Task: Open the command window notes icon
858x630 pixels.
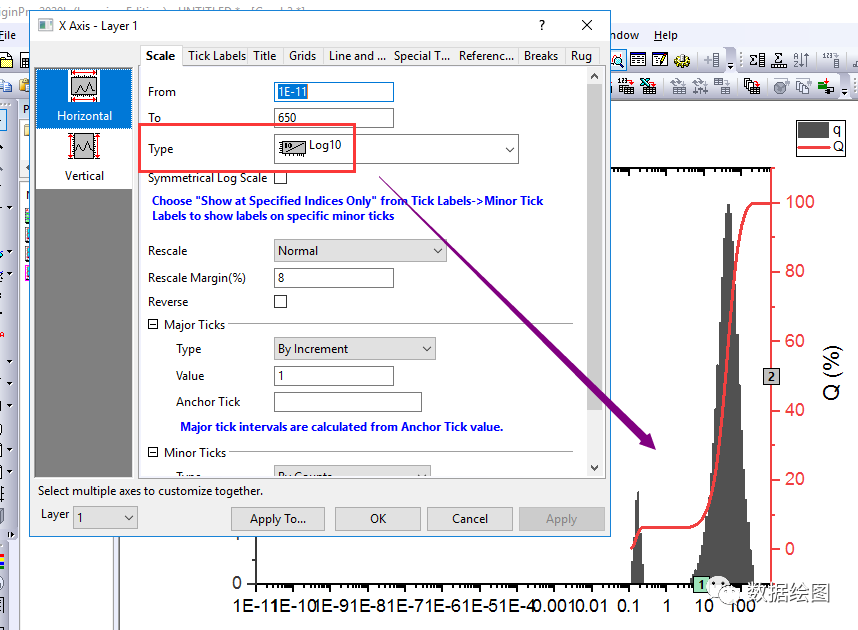Action: pyautogui.click(x=660, y=60)
